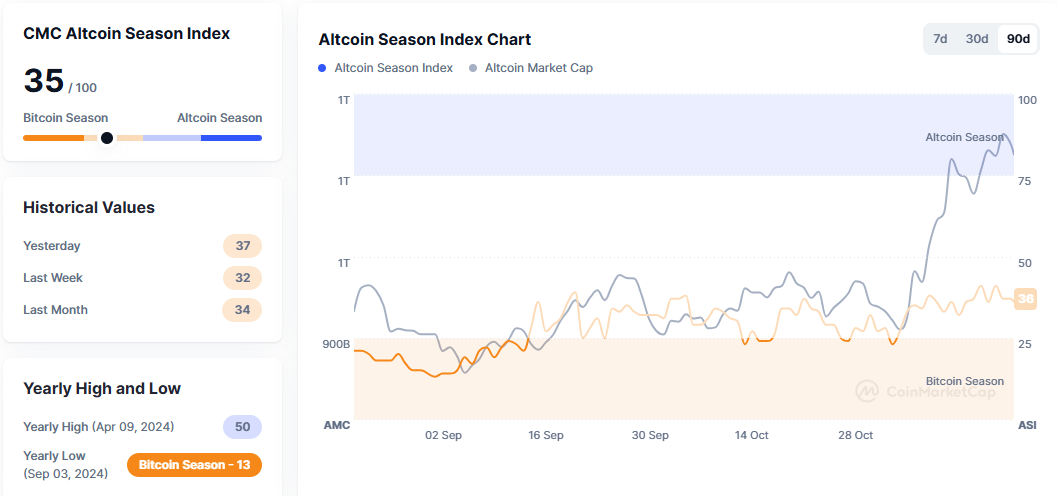Click the Last Month value badge 34
The image size is (1058, 496).
tap(242, 310)
